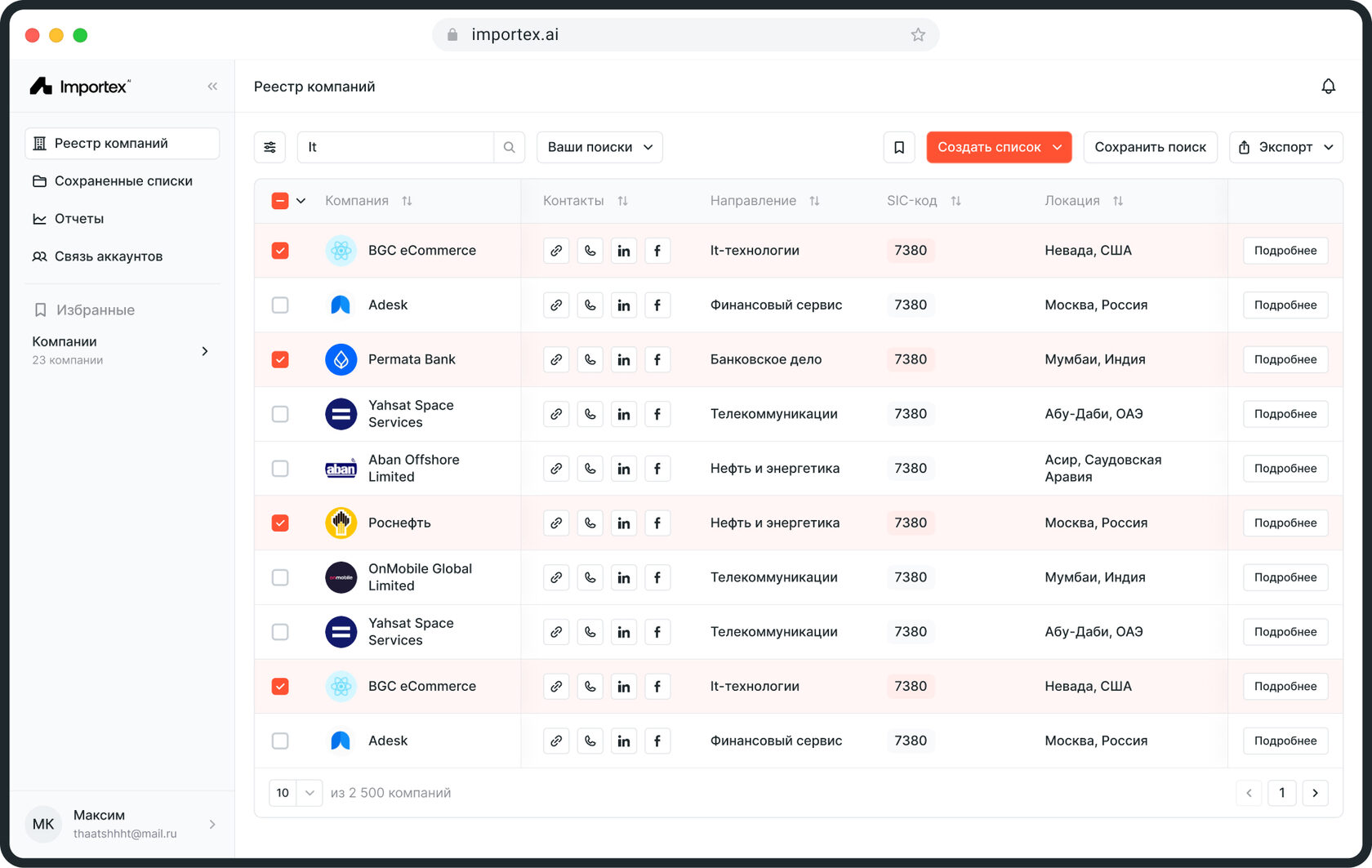Open Facebook for Aban Offshore Limited

tap(657, 469)
